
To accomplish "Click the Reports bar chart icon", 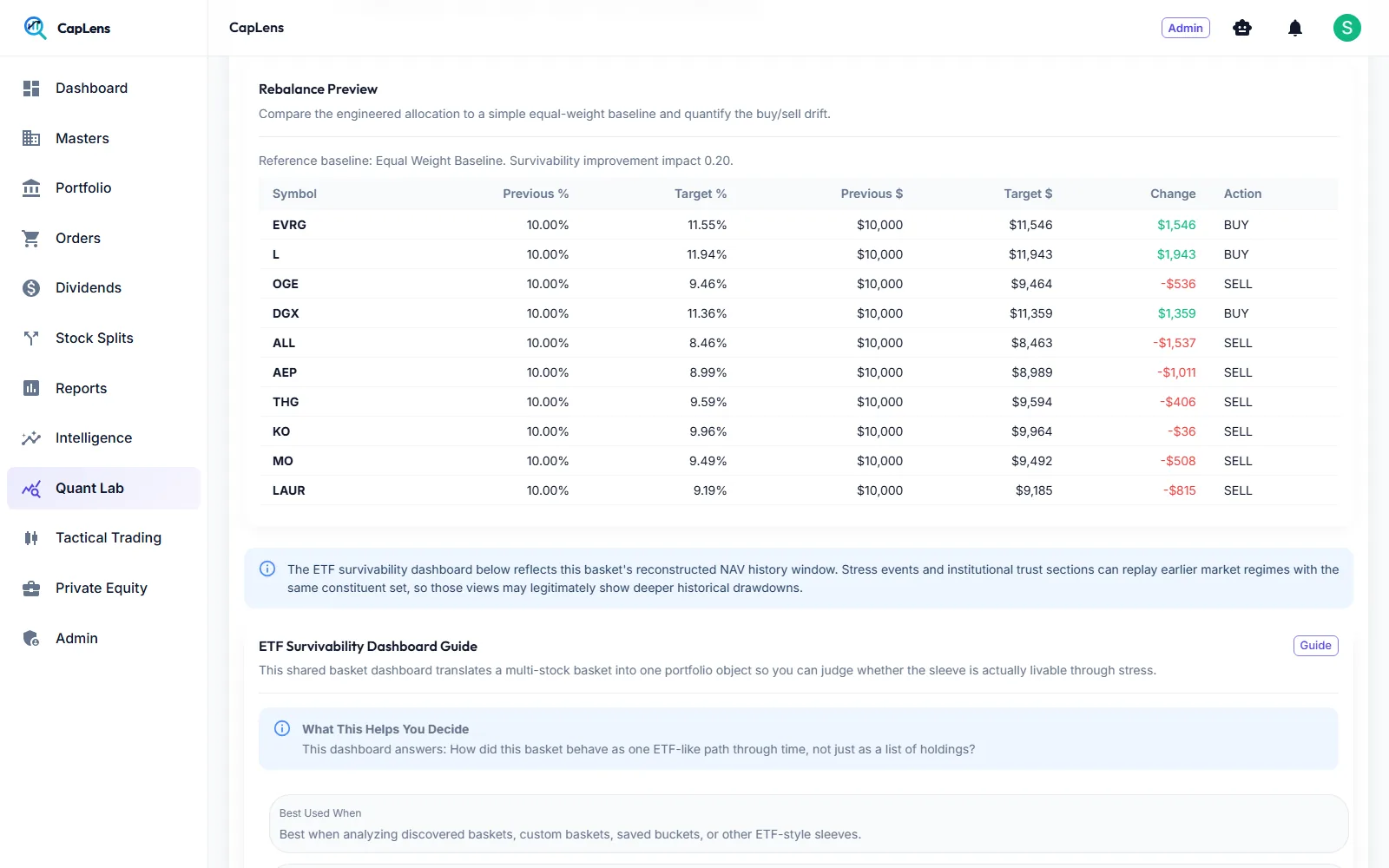I will pyautogui.click(x=31, y=388).
